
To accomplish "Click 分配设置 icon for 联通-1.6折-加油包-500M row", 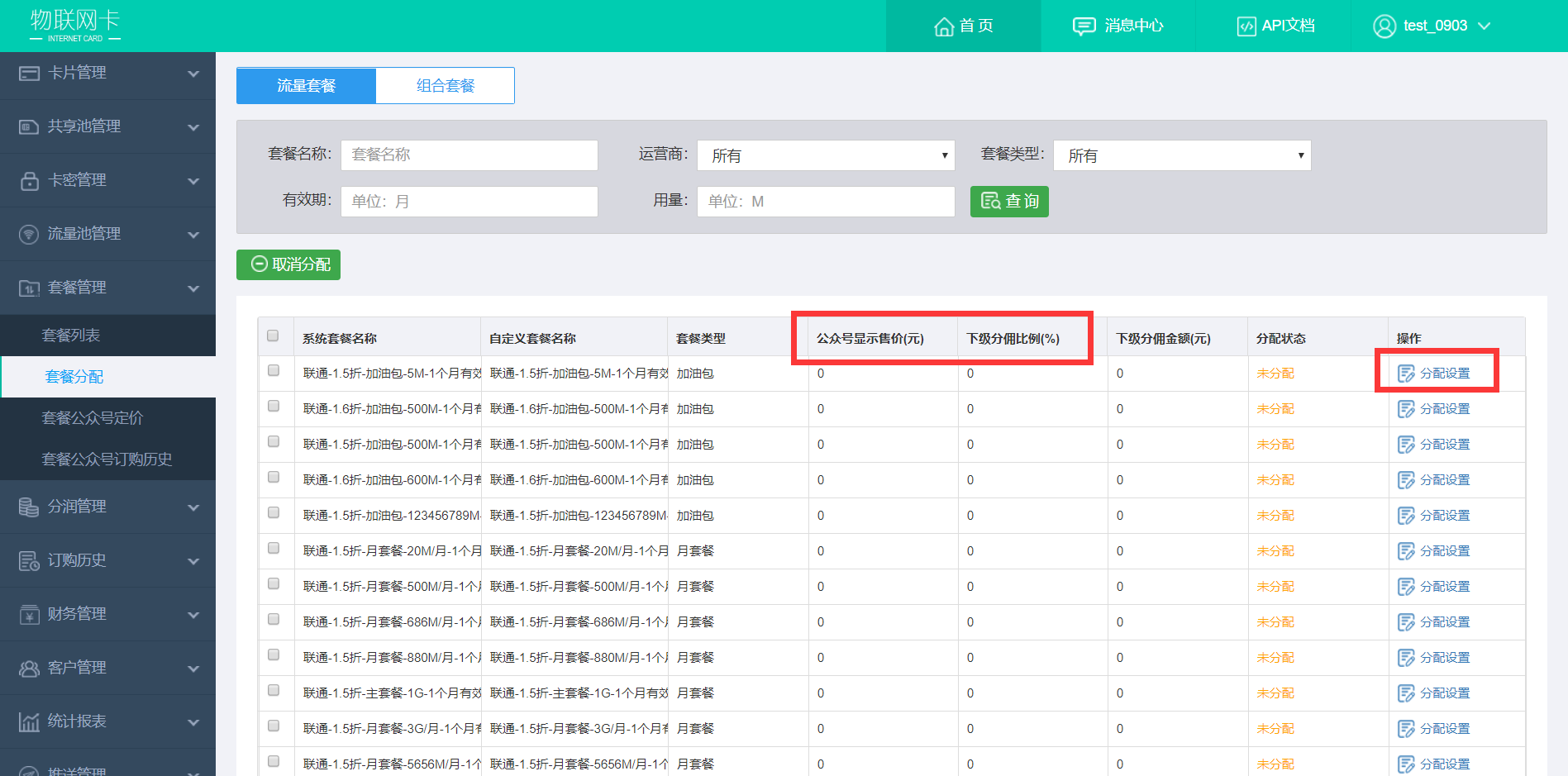I will tap(1406, 410).
